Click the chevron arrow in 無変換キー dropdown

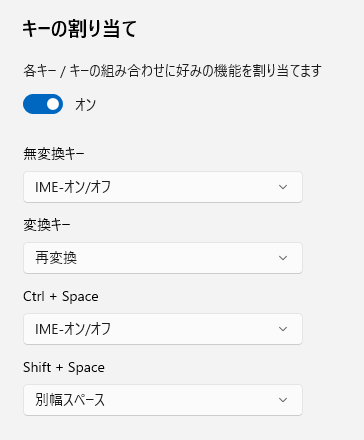point(283,187)
